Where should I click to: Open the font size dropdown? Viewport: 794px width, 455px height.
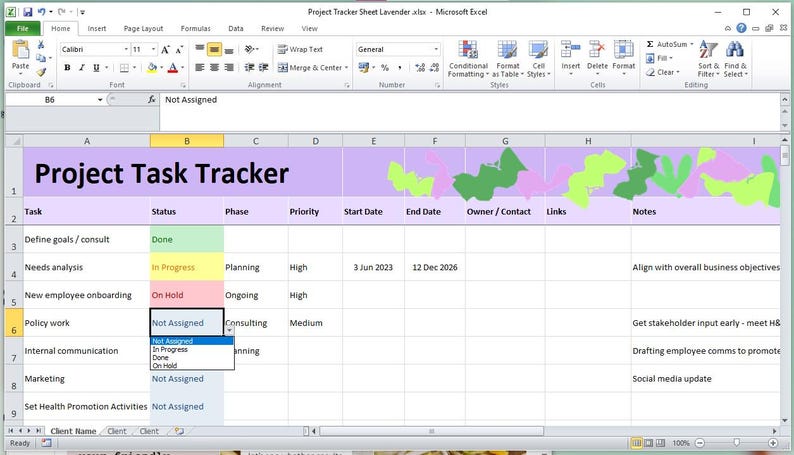click(153, 50)
